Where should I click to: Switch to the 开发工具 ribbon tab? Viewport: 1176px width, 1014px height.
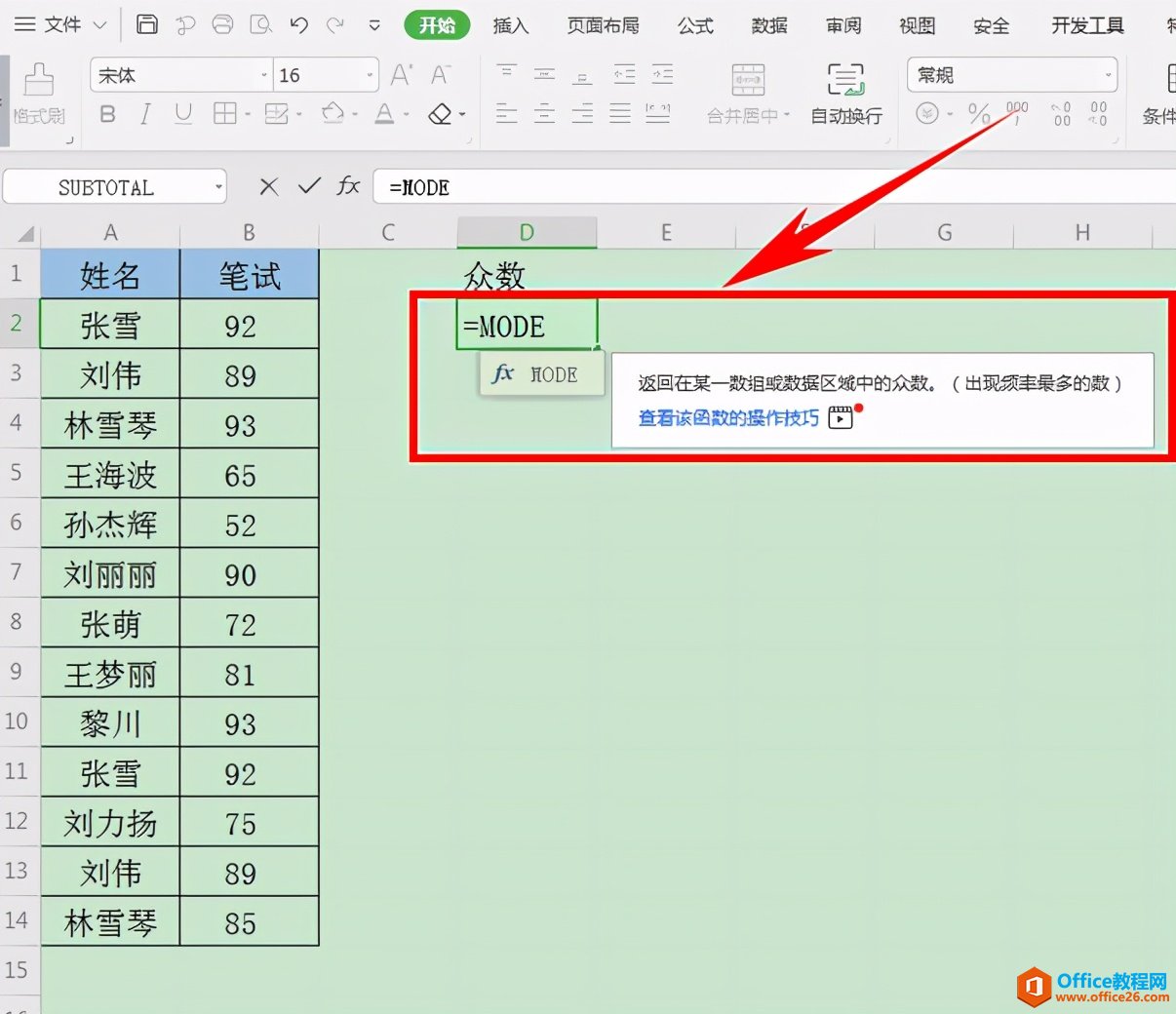point(1087,25)
